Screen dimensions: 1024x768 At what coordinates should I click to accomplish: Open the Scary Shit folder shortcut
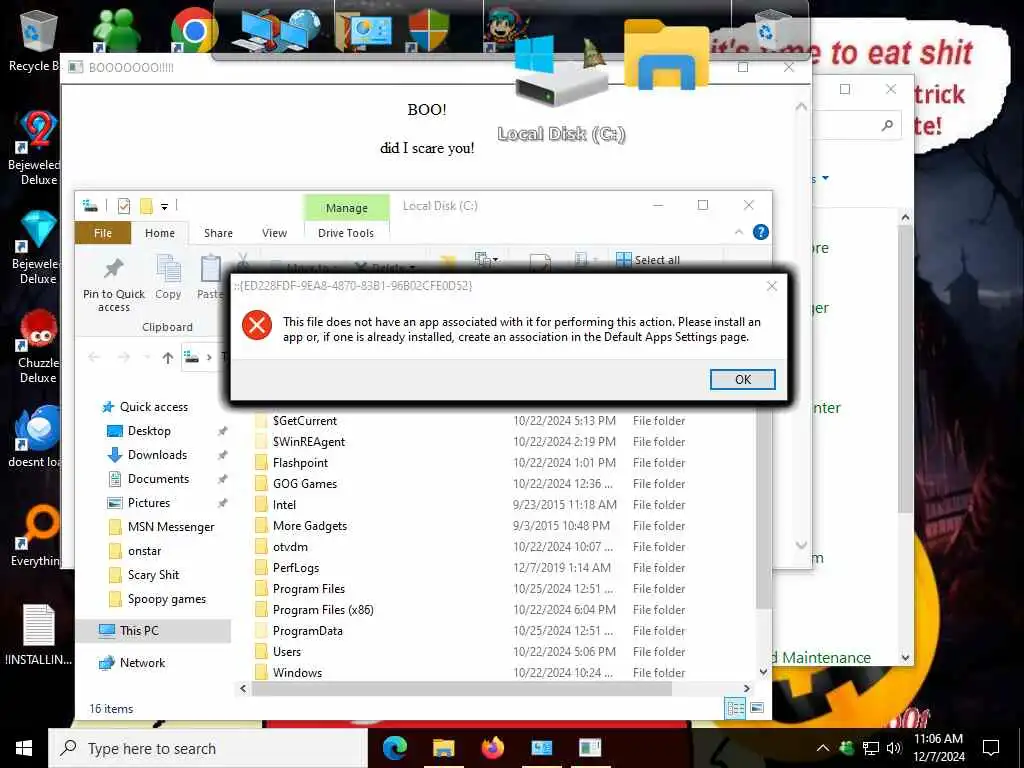point(153,575)
